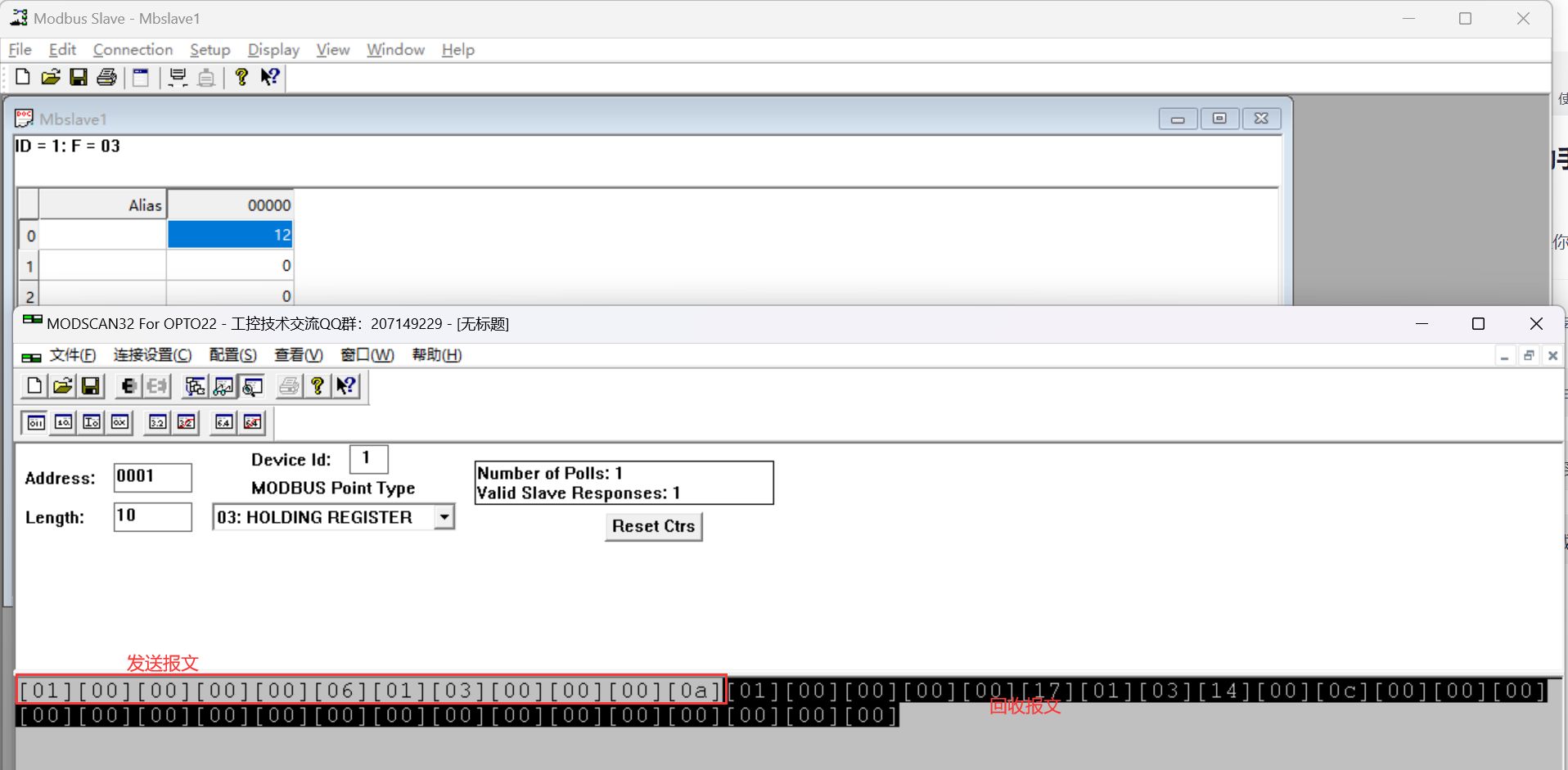
Task: Restore the ModScan32 inner document window
Action: pyautogui.click(x=1529, y=356)
